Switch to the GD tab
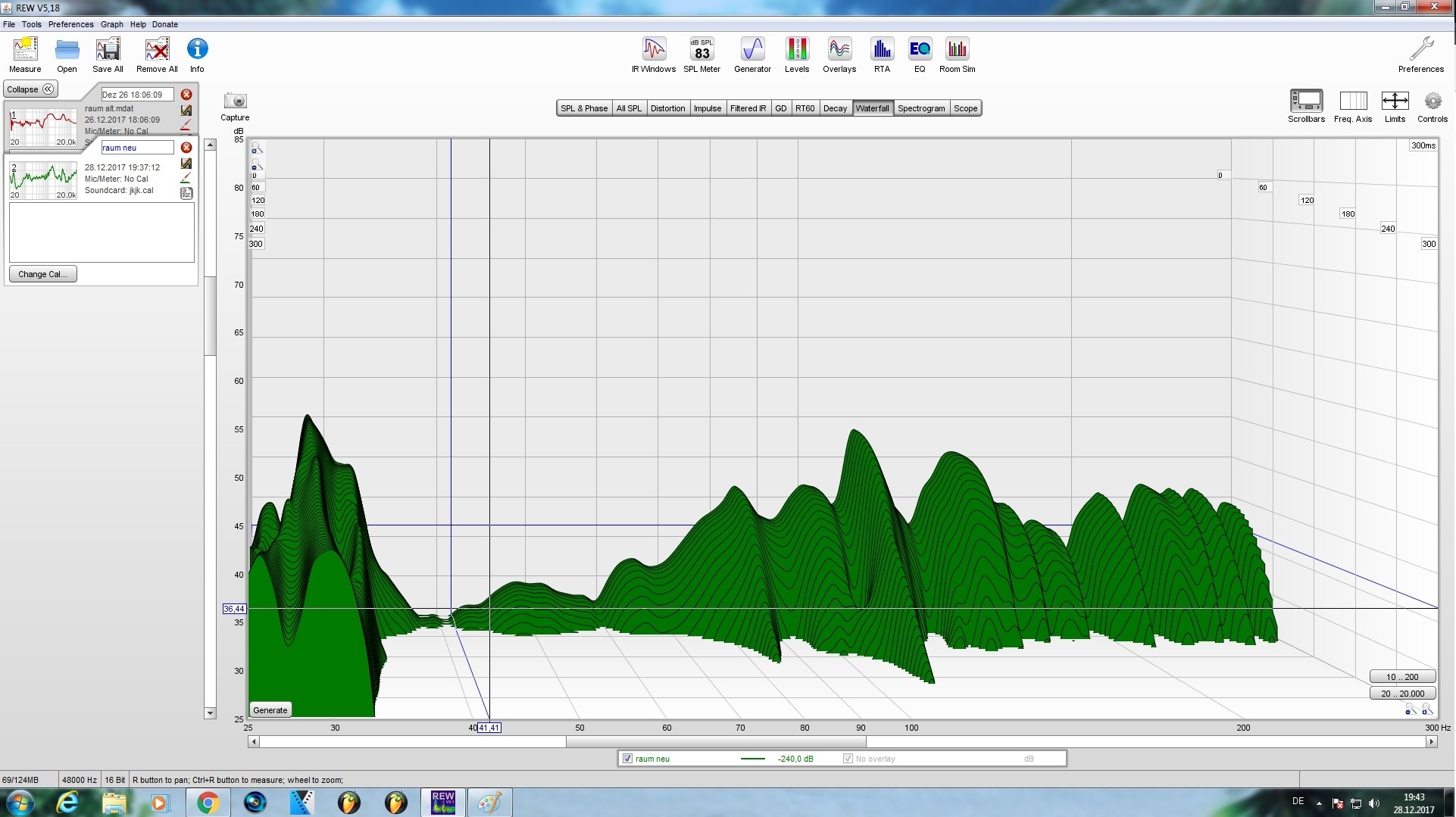 [x=781, y=108]
